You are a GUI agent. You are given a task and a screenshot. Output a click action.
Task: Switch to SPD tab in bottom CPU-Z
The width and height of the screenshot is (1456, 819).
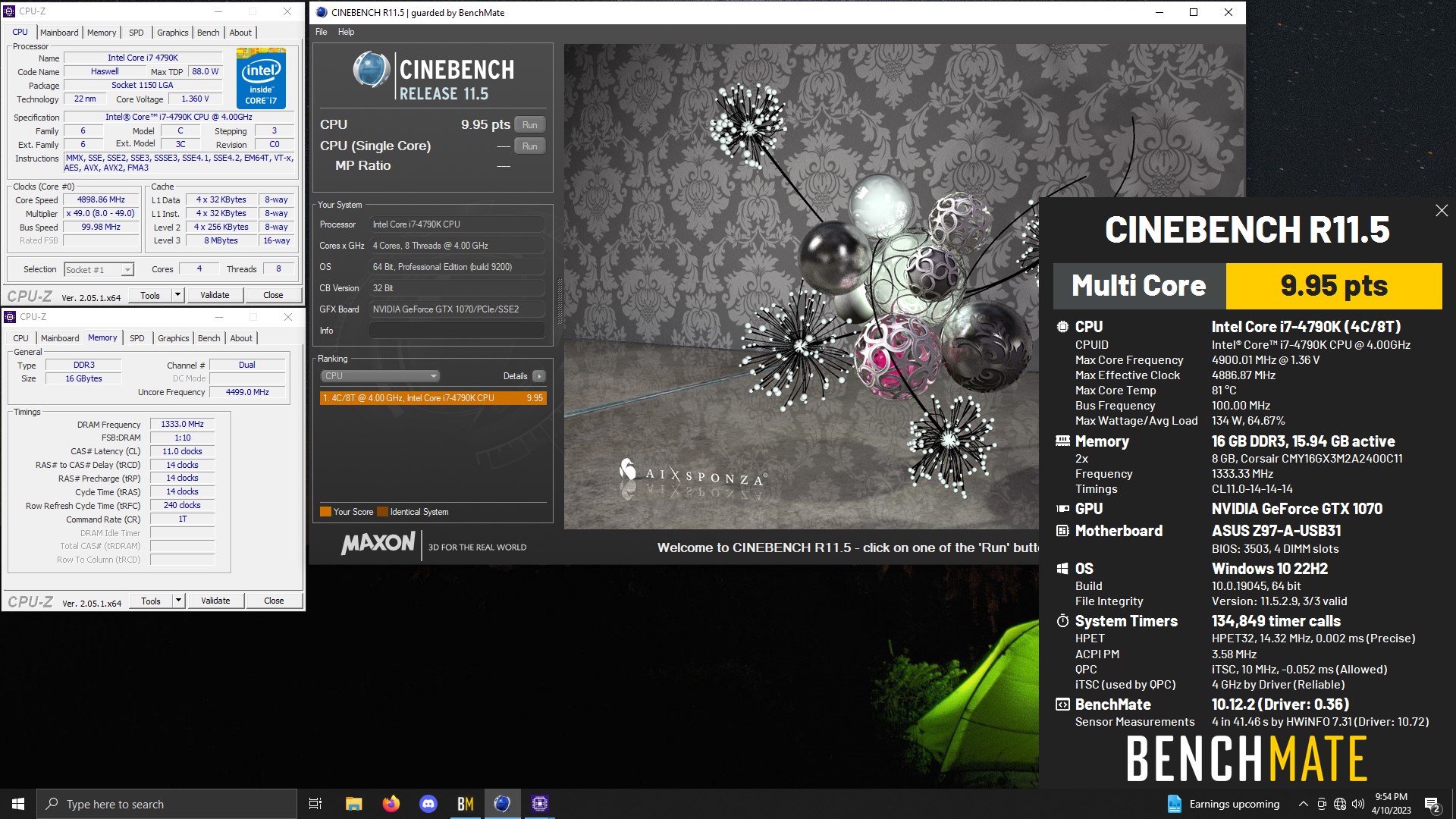137,338
